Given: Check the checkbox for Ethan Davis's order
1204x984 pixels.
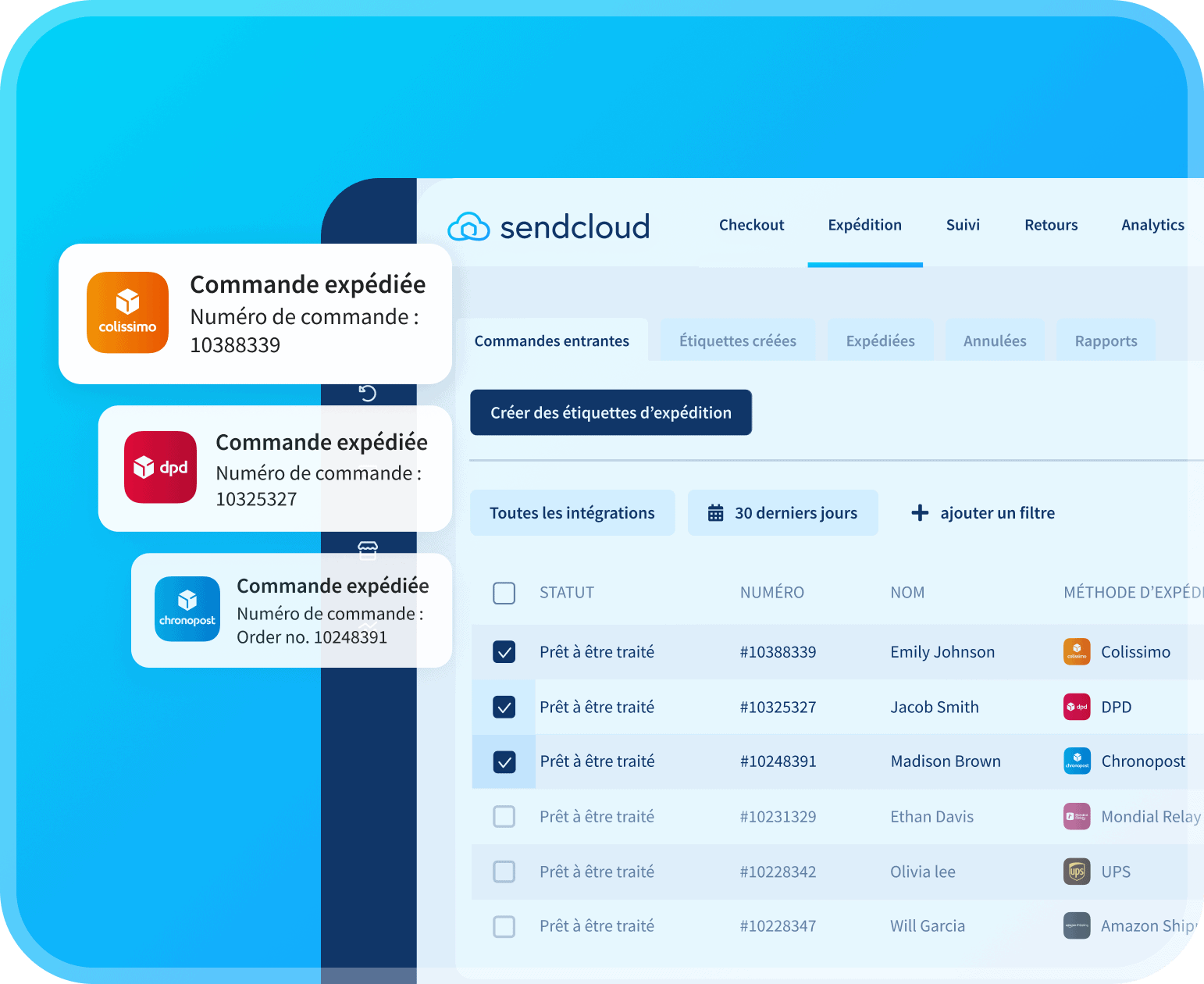Looking at the screenshot, I should 504,817.
